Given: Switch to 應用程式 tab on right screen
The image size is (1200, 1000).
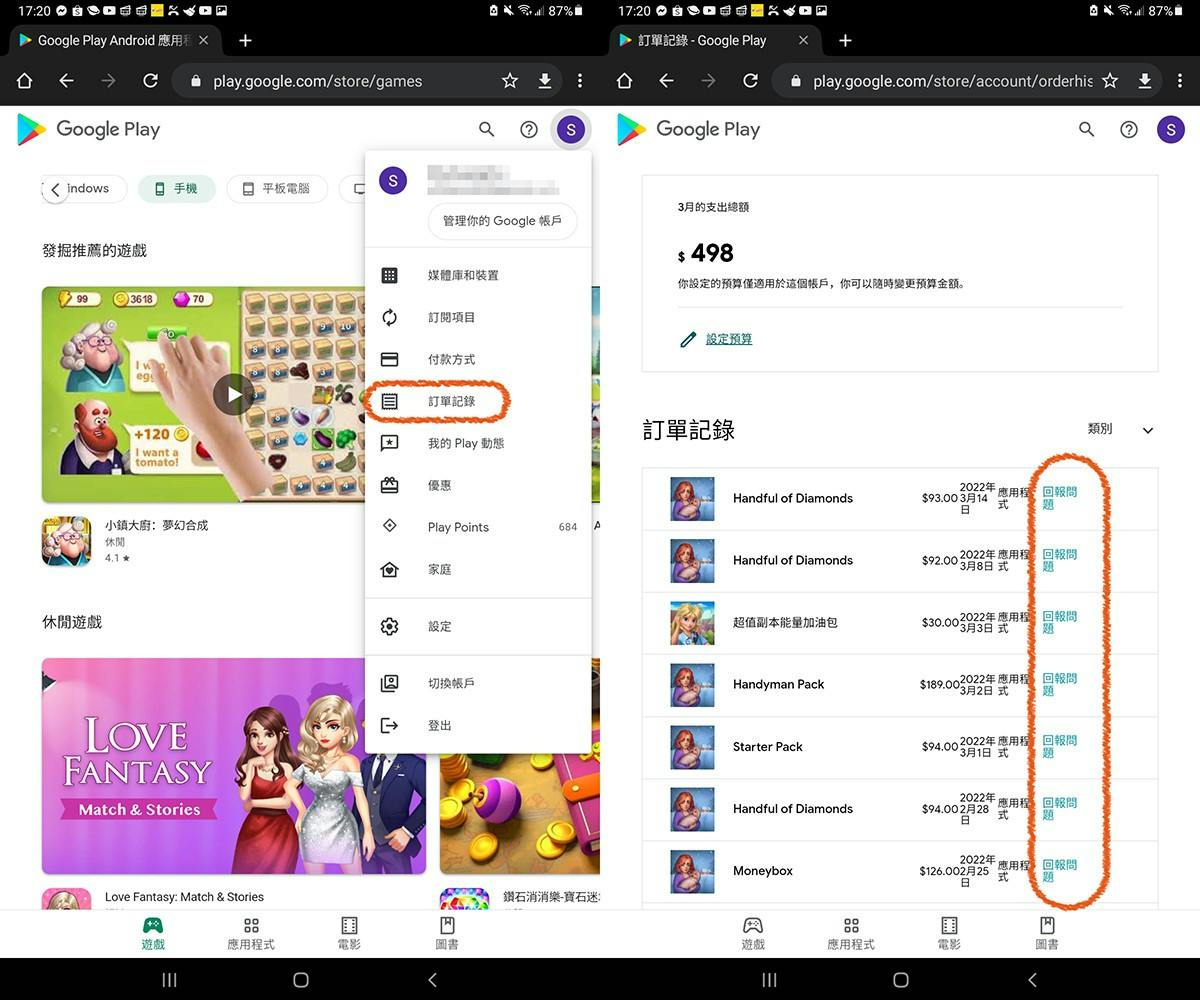Looking at the screenshot, I should click(x=851, y=933).
